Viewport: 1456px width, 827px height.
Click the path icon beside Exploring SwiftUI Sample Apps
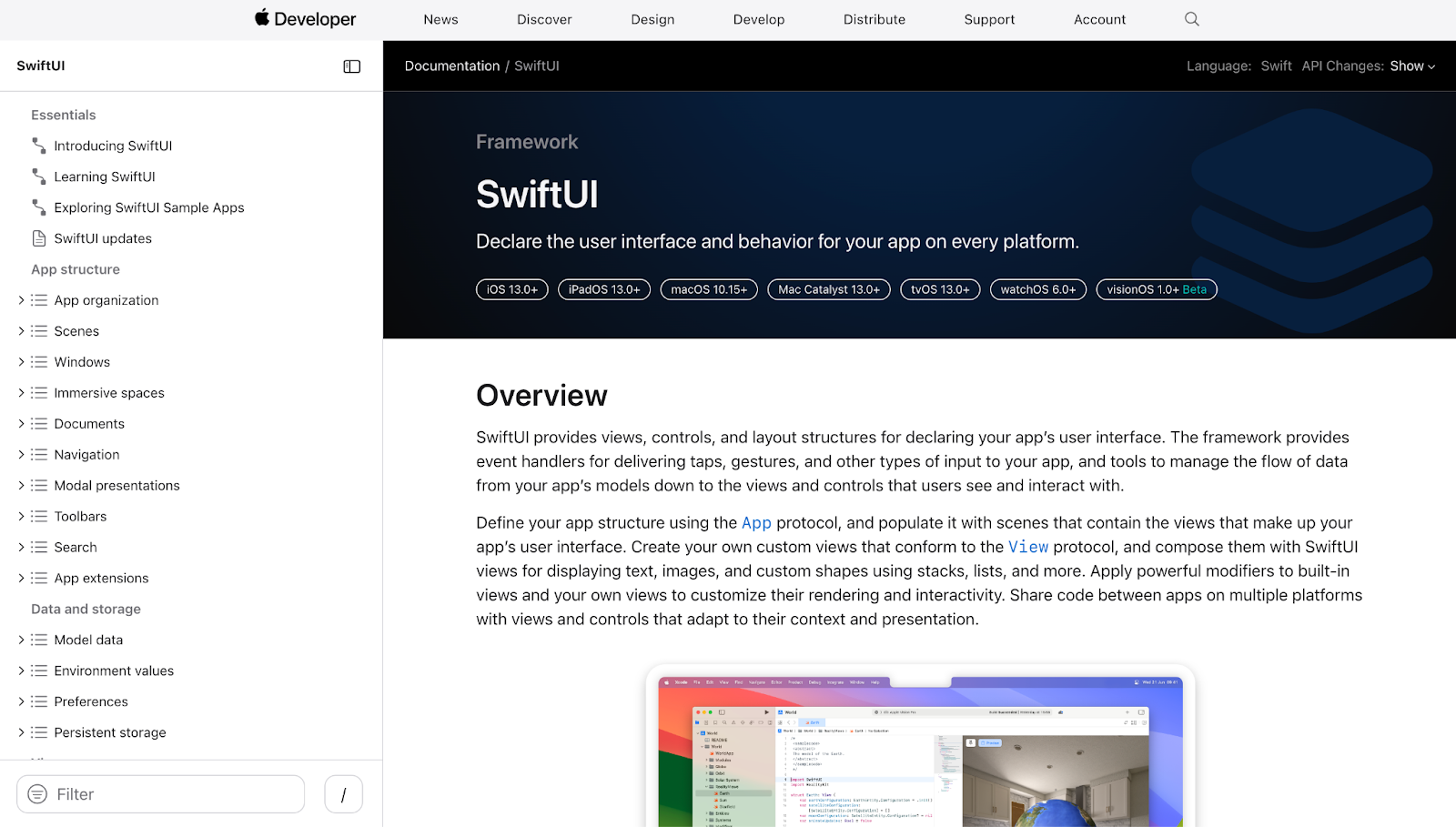39,207
